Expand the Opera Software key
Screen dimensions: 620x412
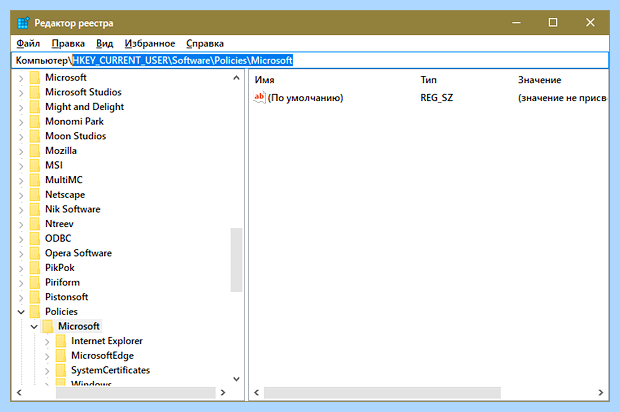[x=21, y=254]
